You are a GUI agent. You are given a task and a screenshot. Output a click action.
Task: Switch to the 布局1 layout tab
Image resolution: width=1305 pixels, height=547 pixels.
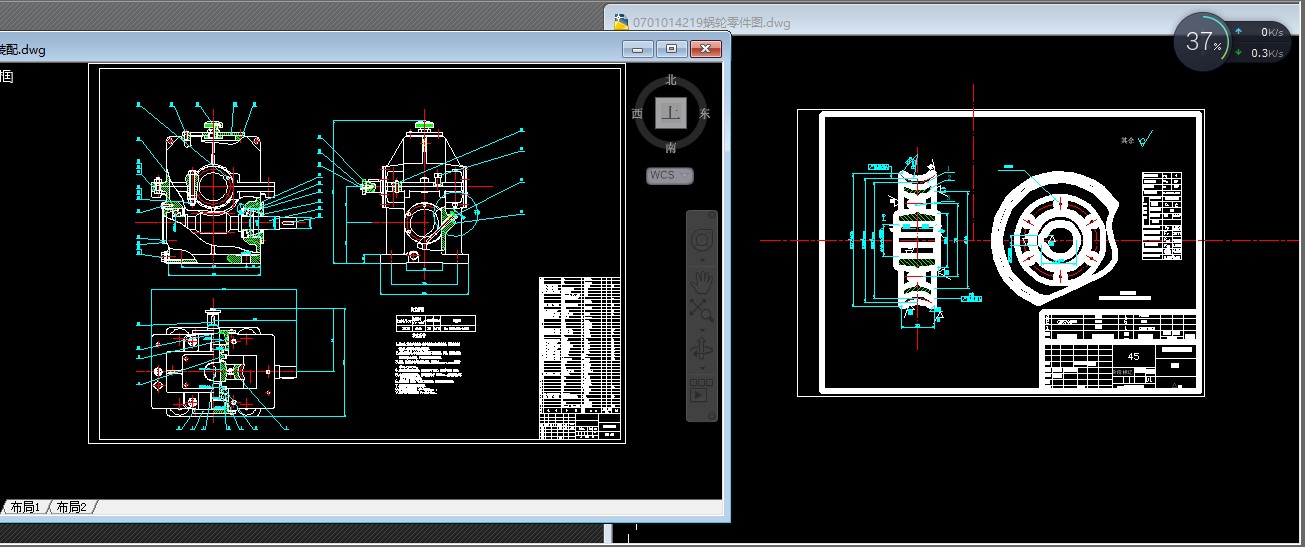(x=25, y=508)
